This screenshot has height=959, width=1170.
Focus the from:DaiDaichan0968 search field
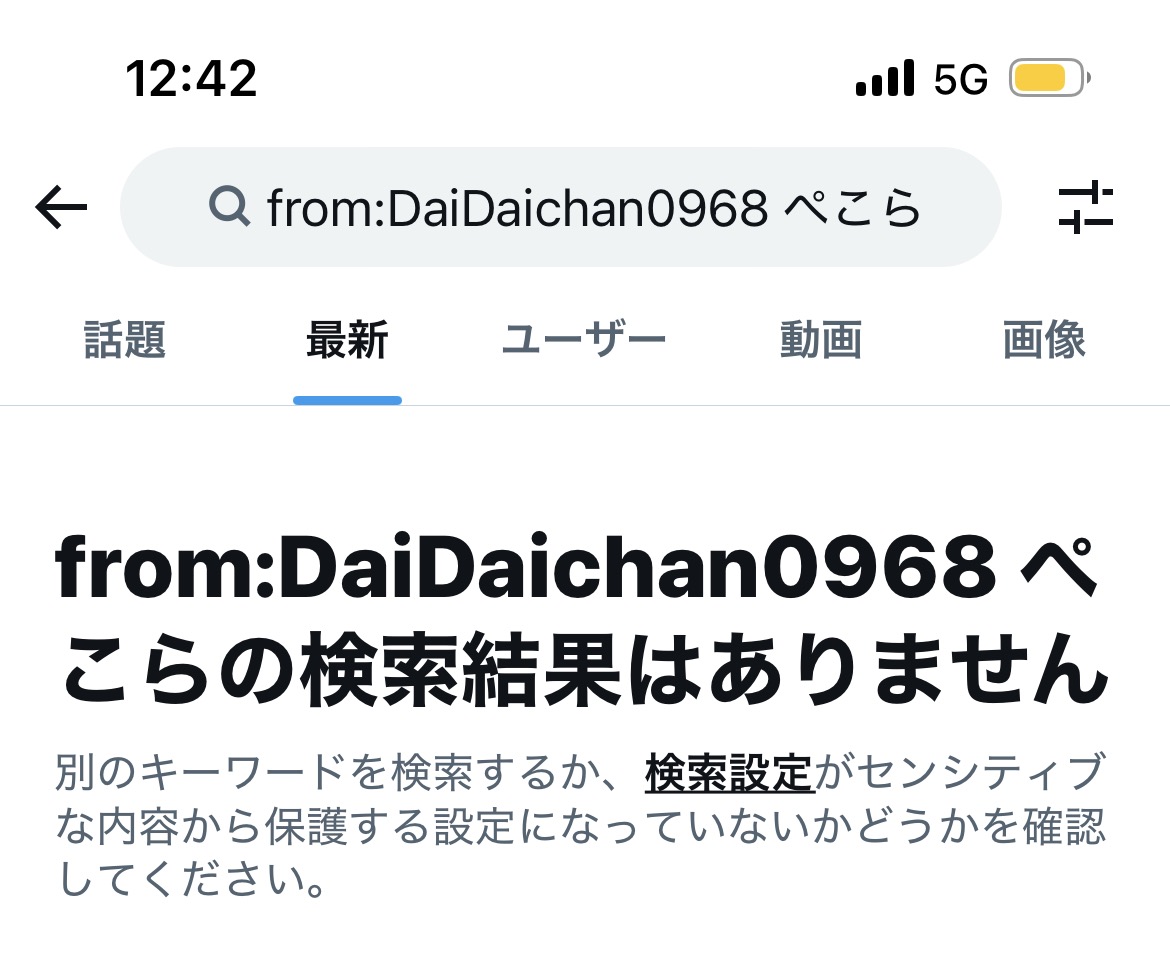tap(560, 207)
